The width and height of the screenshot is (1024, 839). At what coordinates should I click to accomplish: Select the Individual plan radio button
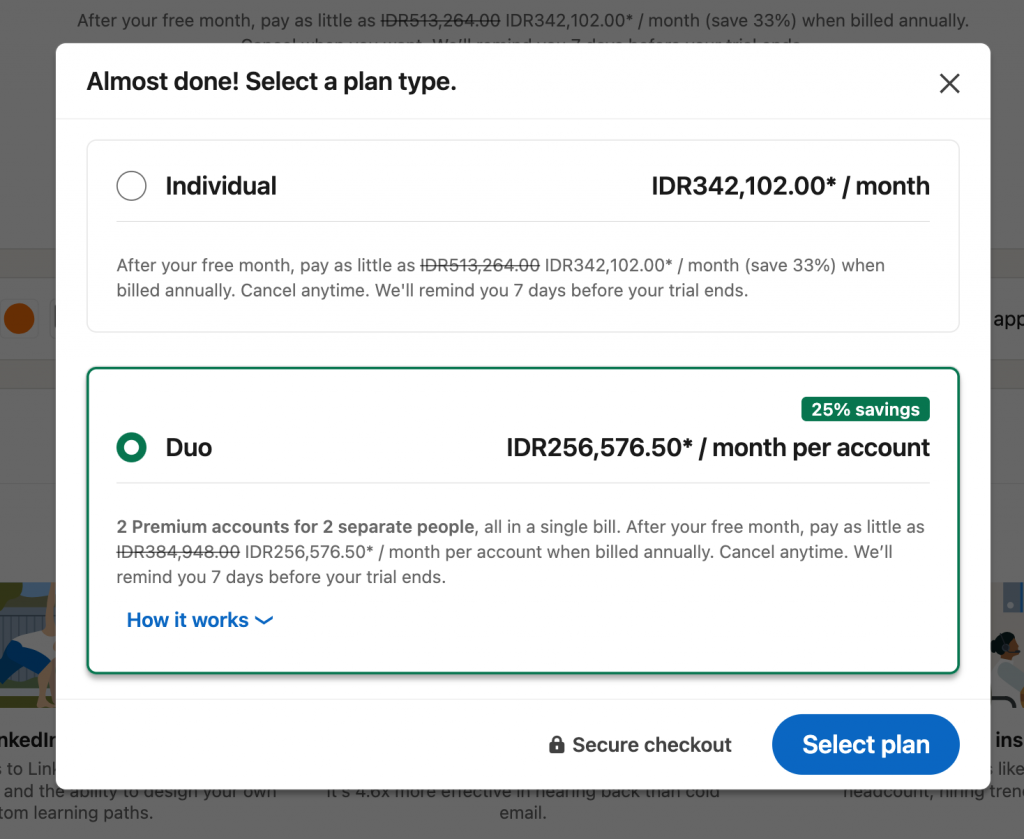(132, 186)
